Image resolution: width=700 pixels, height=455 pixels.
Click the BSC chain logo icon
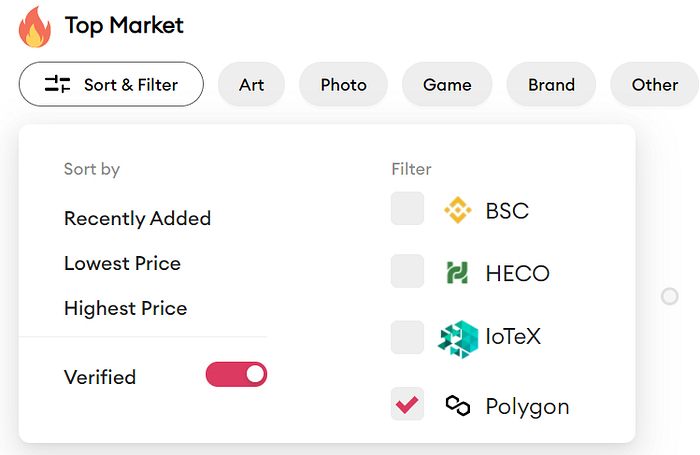(458, 210)
